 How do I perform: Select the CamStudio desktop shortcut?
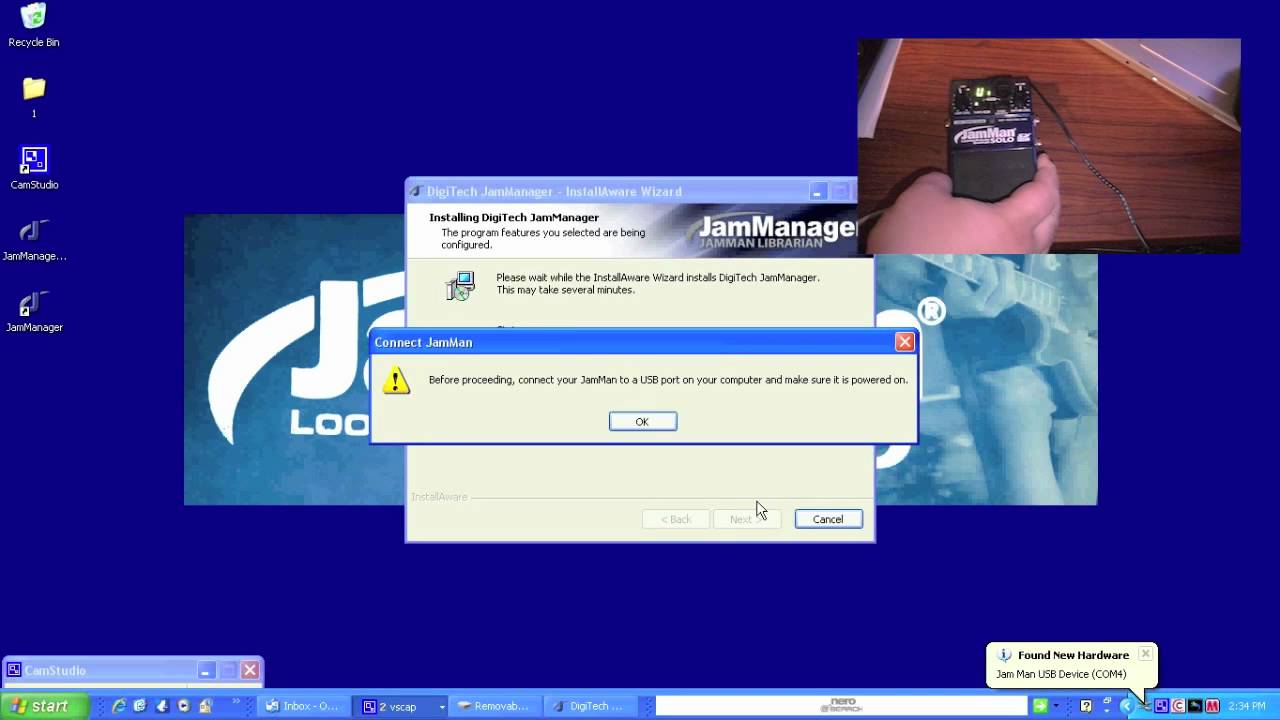pyautogui.click(x=34, y=168)
